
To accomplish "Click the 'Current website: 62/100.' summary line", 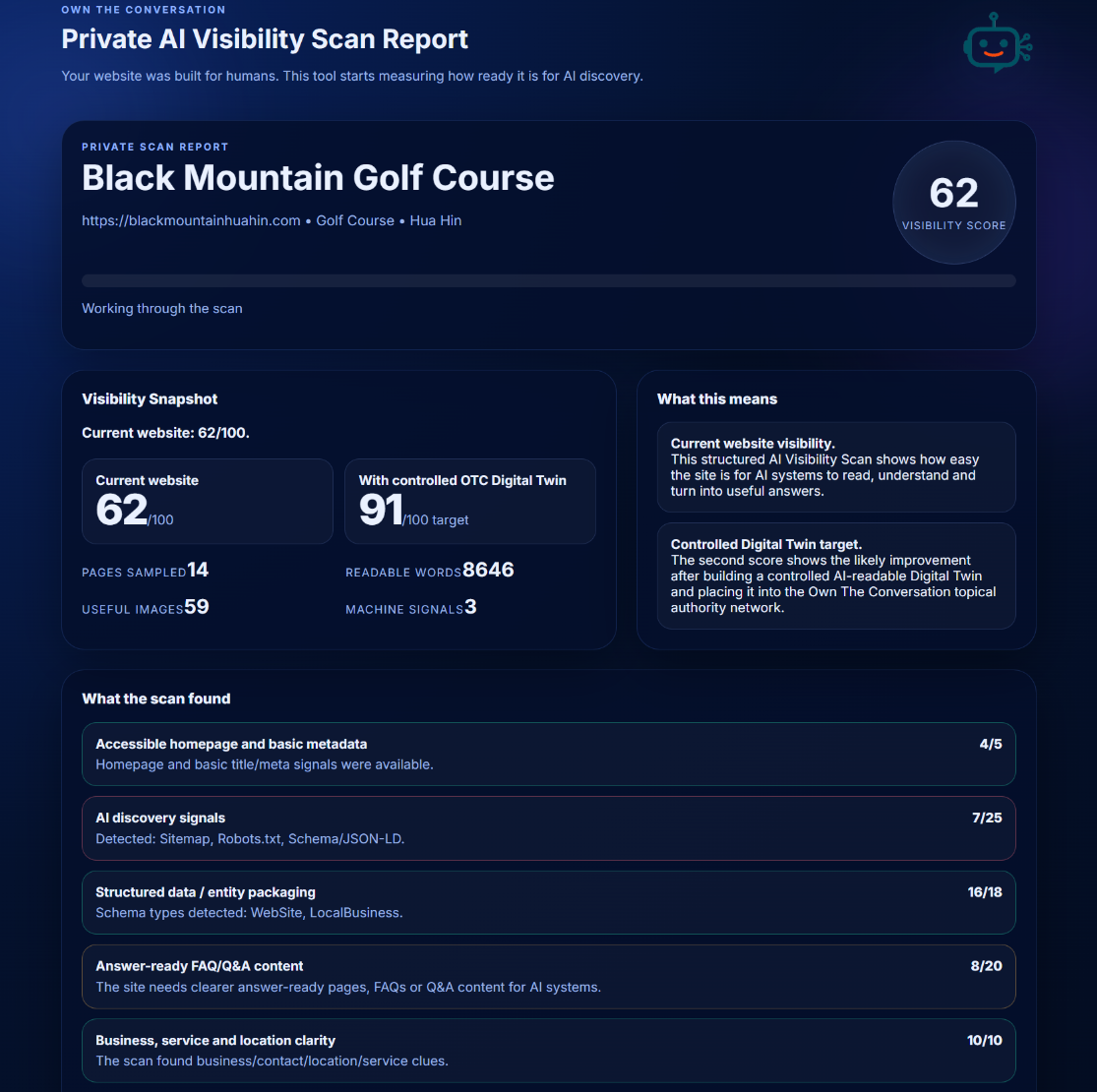I will pyautogui.click(x=166, y=433).
